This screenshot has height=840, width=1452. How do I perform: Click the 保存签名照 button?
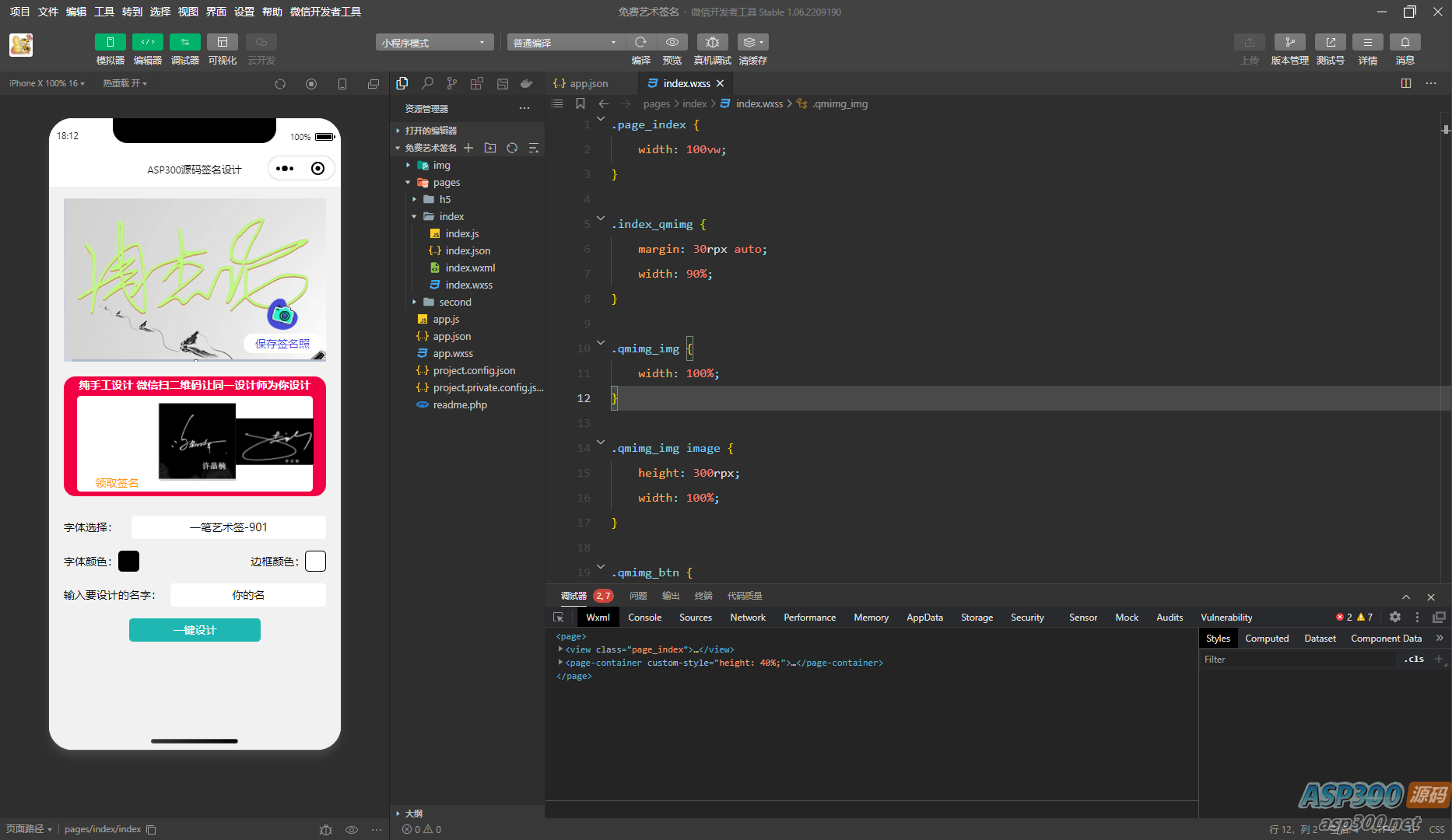[x=282, y=344]
